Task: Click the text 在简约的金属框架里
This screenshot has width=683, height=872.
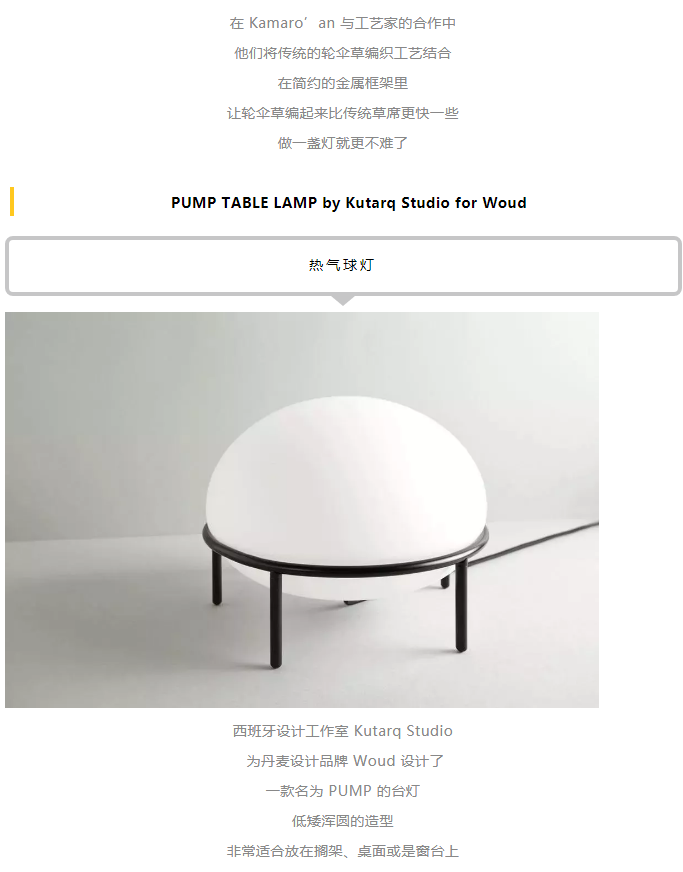Action: coord(343,83)
